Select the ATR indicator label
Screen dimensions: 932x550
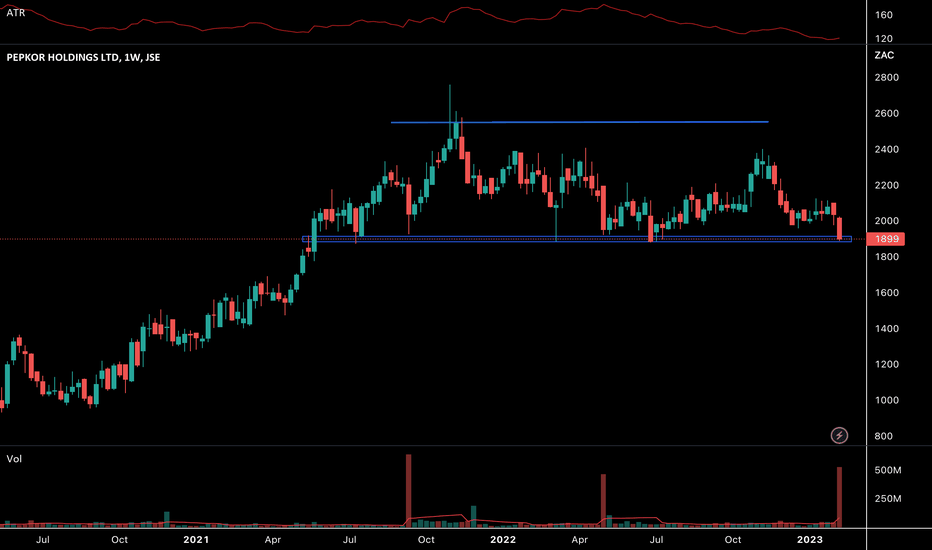pyautogui.click(x=15, y=12)
